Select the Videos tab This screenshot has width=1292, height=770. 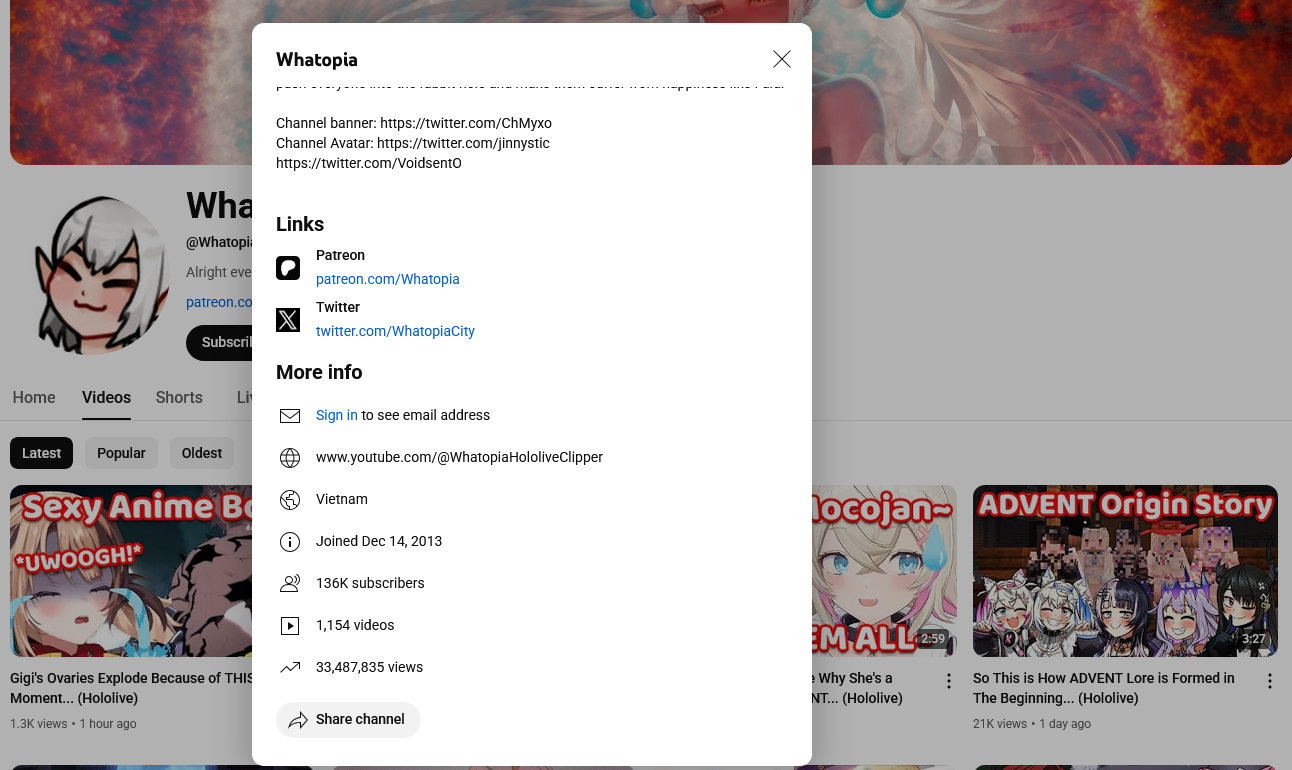(106, 397)
